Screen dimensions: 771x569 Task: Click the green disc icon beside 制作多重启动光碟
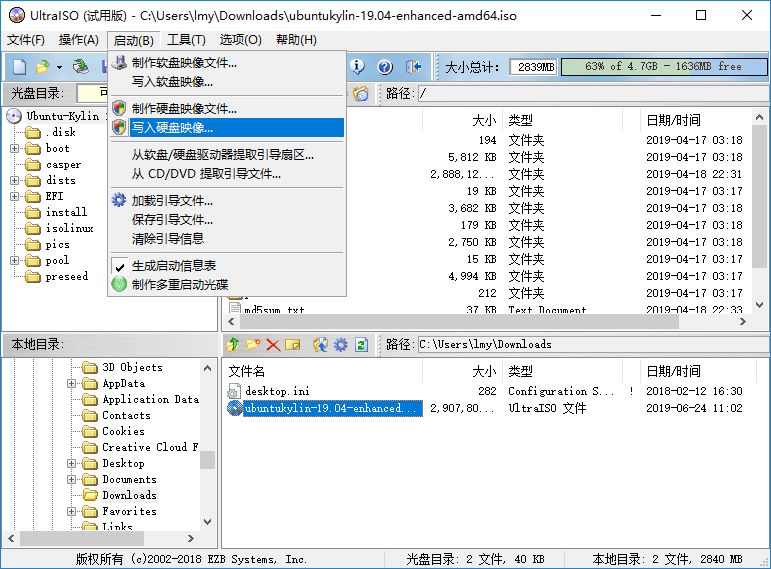click(x=119, y=284)
